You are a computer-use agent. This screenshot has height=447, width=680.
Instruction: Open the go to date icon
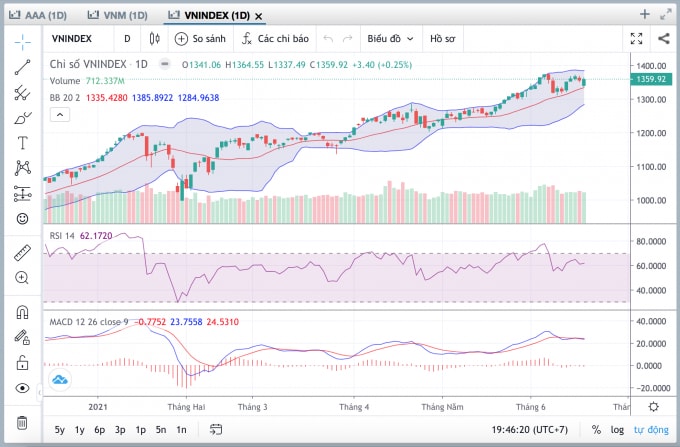216,429
